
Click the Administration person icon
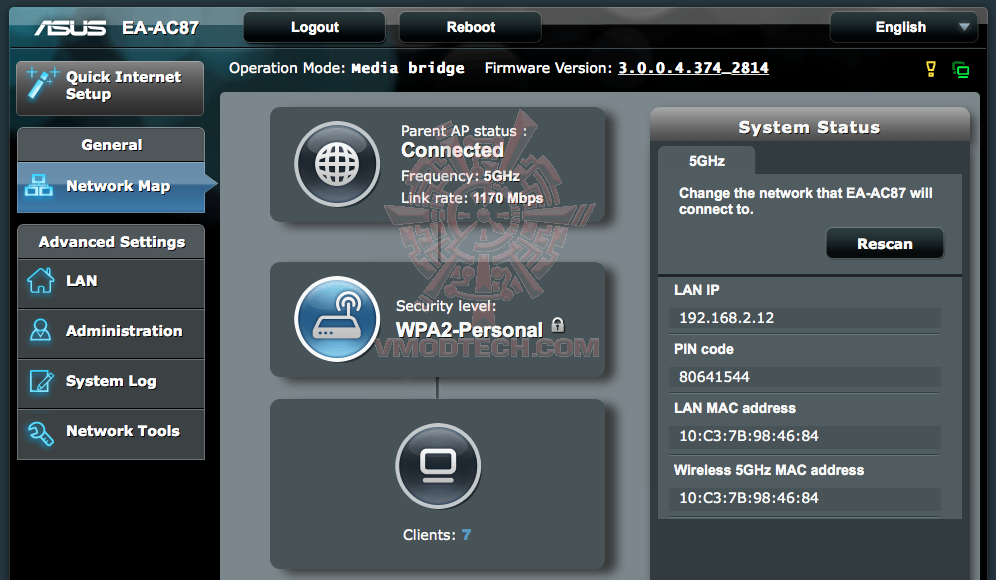41,330
